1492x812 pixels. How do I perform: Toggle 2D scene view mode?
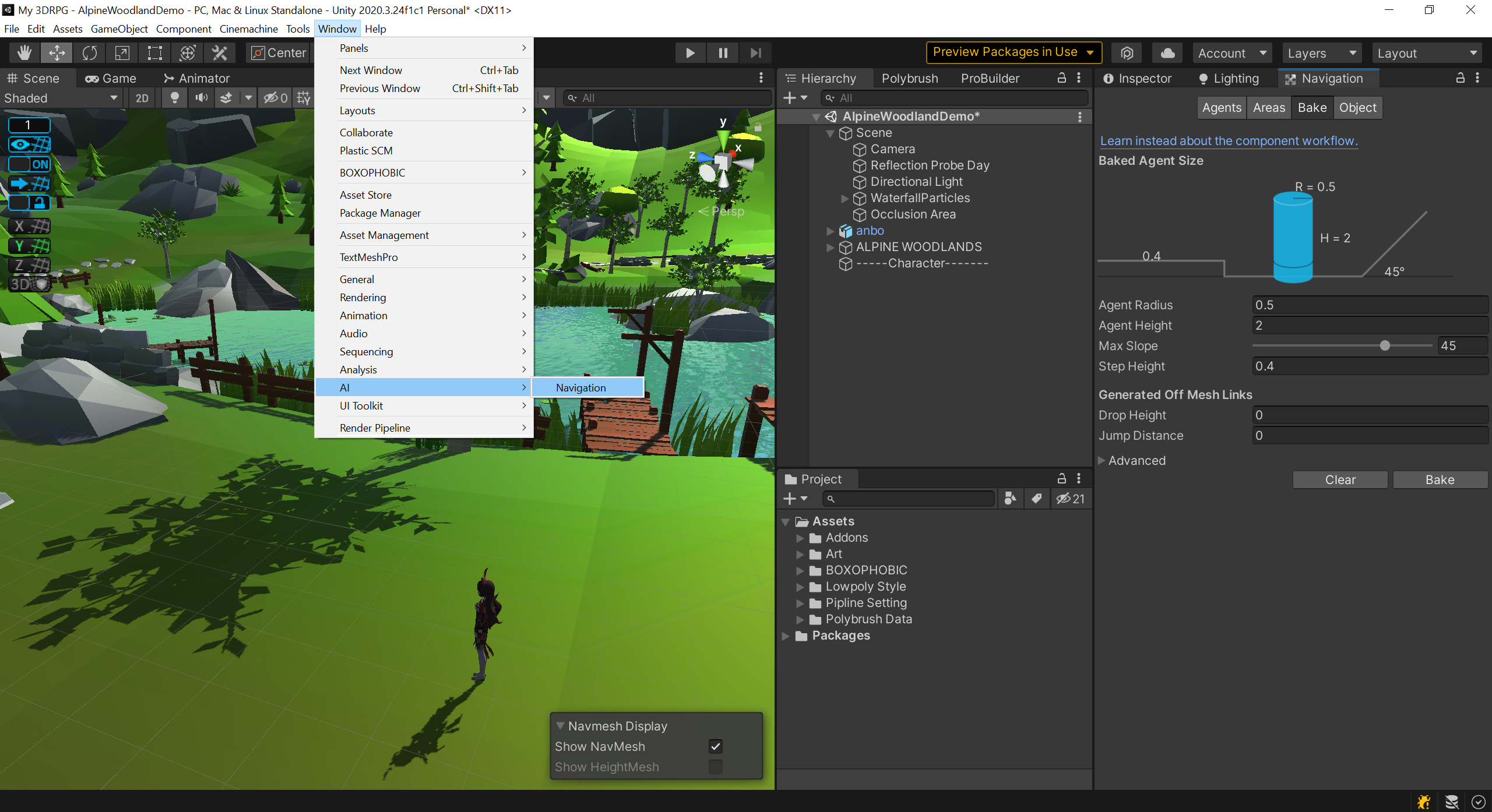click(142, 98)
